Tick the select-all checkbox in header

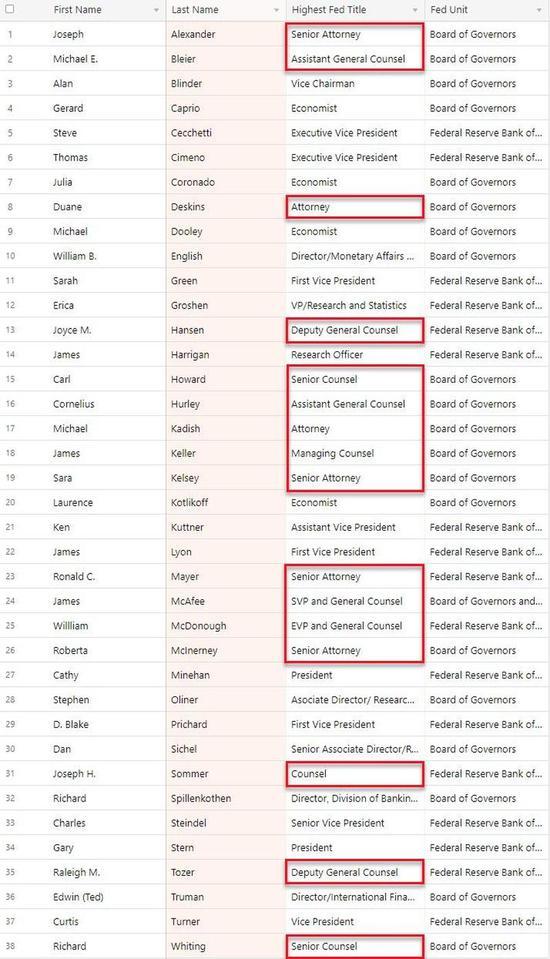[10, 9]
